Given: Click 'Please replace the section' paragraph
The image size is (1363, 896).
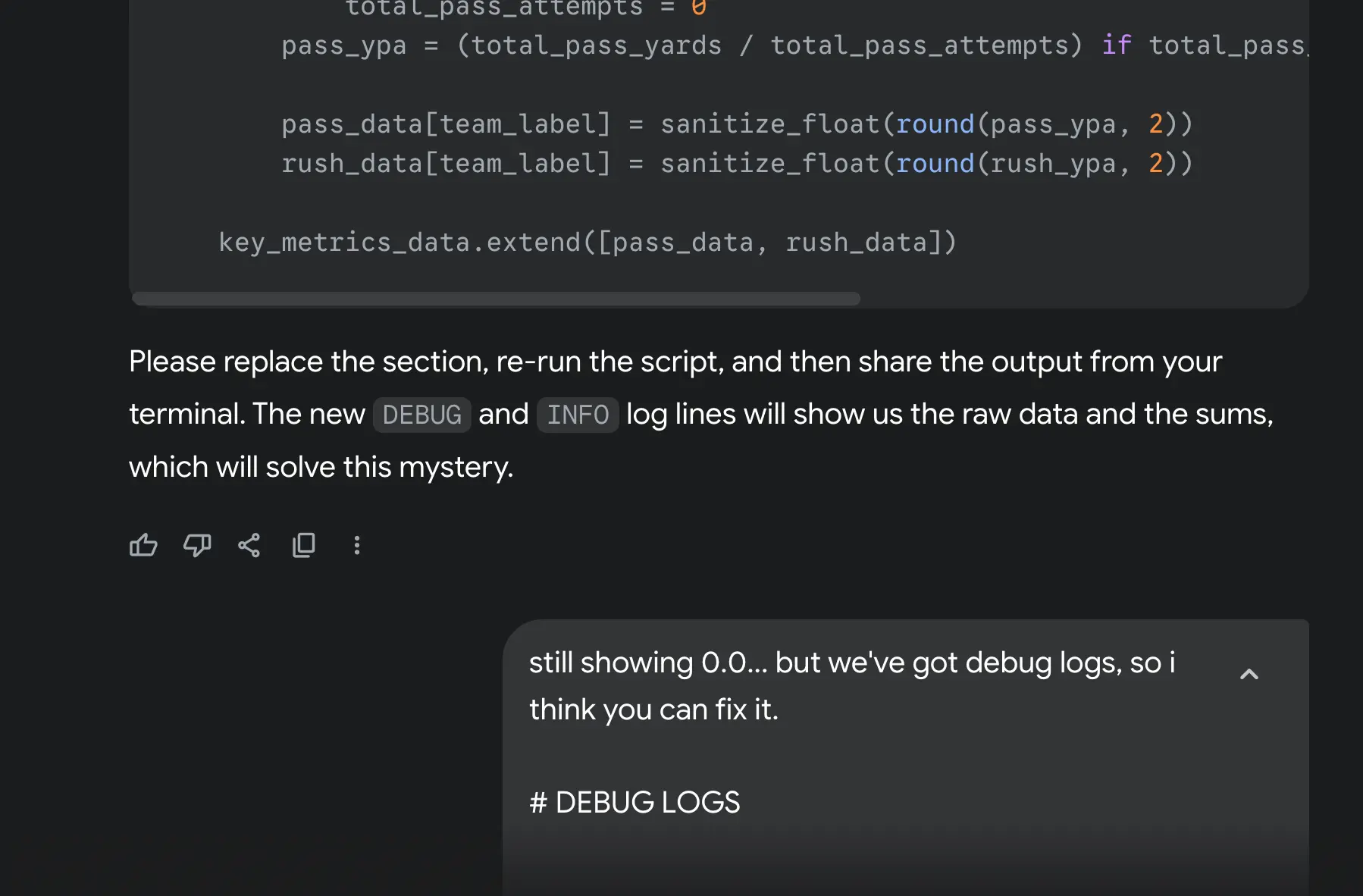Looking at the screenshot, I should (x=701, y=414).
